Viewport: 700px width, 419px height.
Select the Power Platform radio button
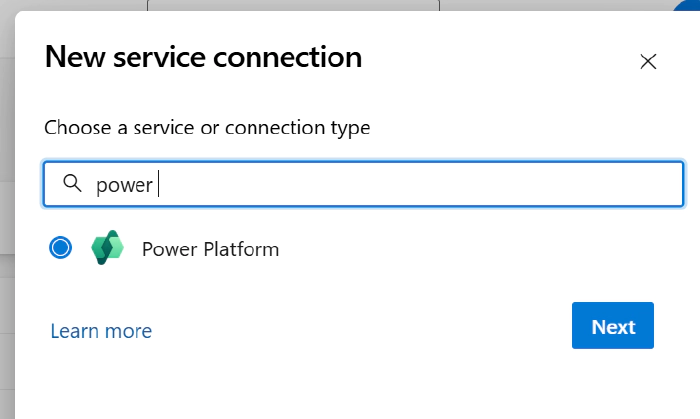[x=61, y=248]
